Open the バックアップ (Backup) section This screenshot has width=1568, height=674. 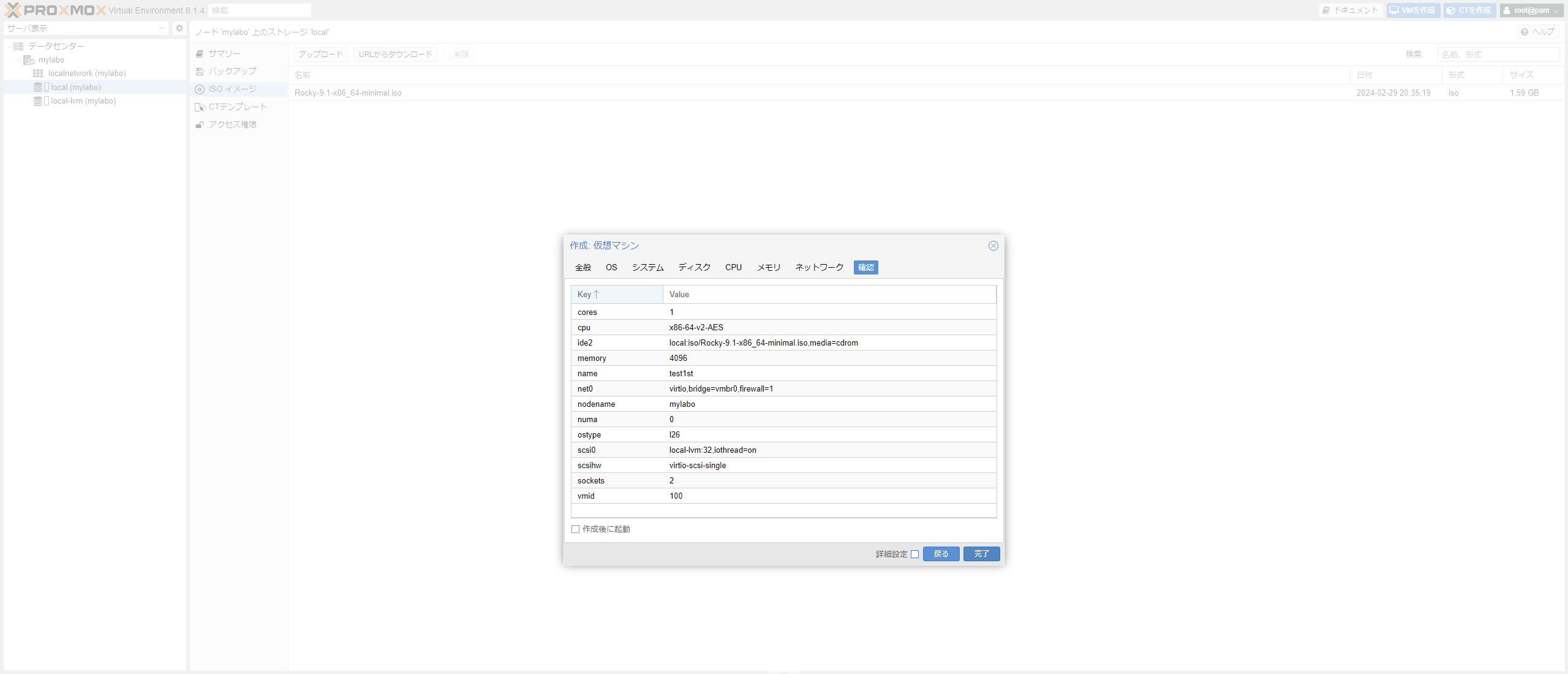232,71
